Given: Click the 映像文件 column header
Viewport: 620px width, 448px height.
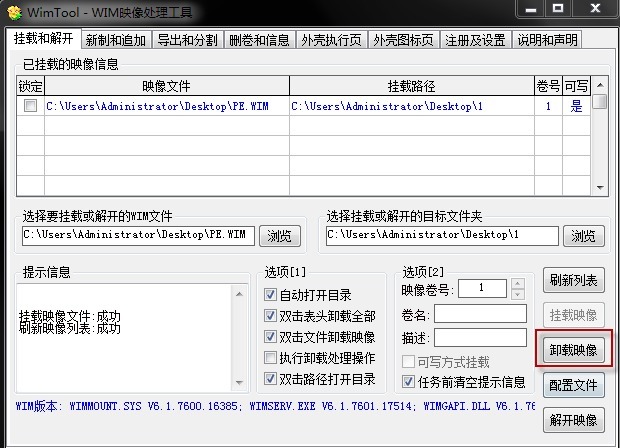Looking at the screenshot, I should point(167,86).
